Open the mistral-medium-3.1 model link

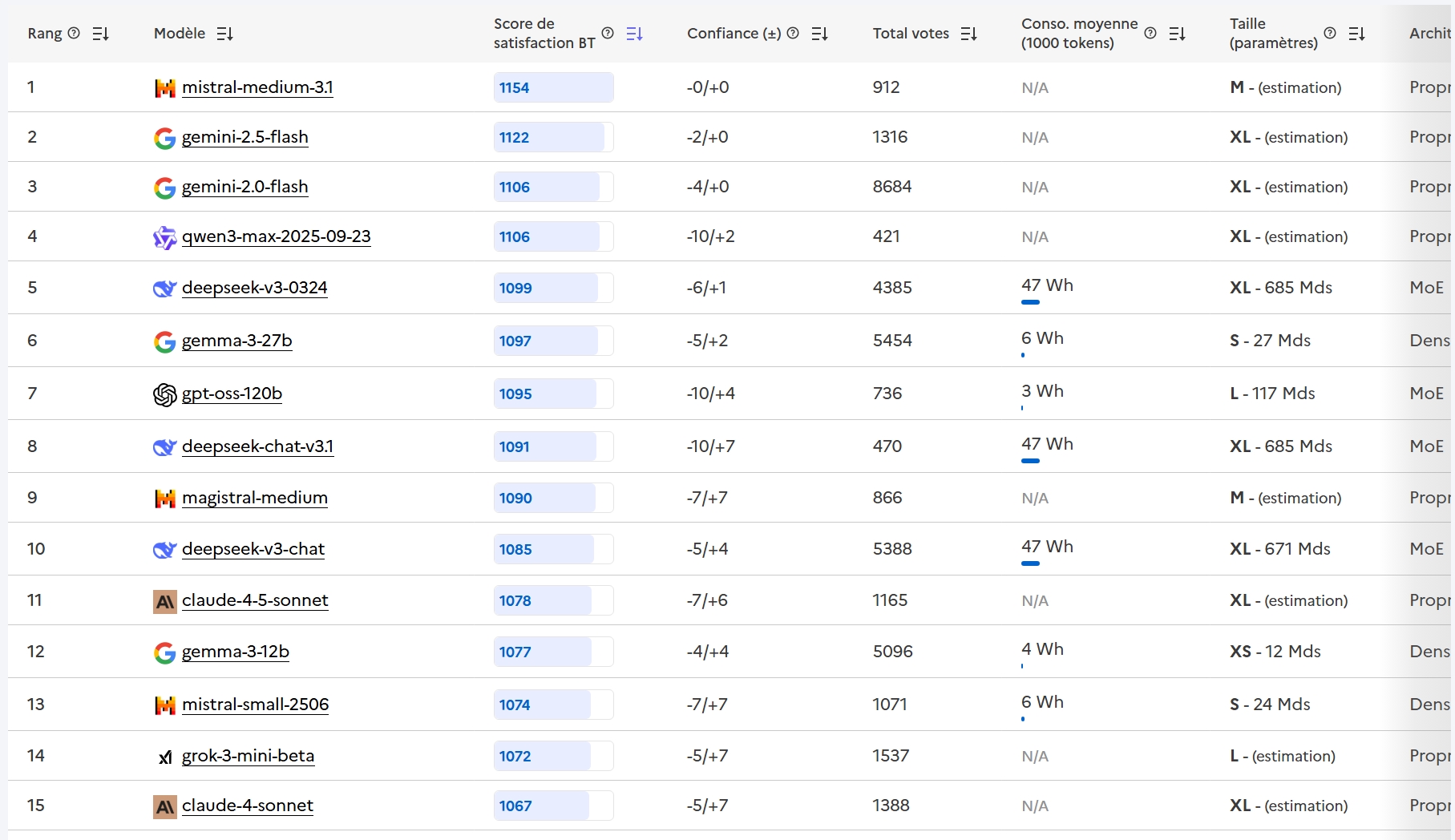pos(257,87)
